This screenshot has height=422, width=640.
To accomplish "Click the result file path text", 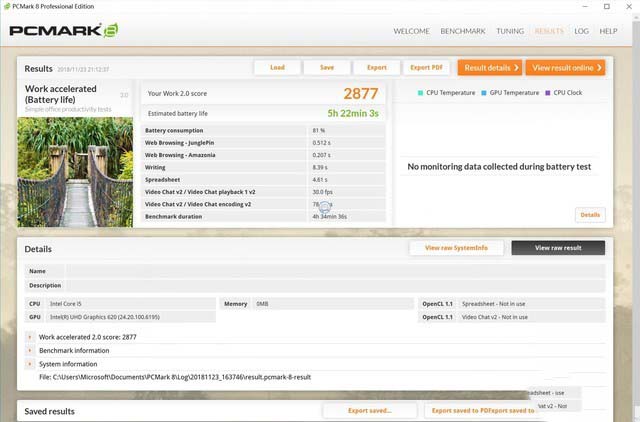I will click(175, 377).
